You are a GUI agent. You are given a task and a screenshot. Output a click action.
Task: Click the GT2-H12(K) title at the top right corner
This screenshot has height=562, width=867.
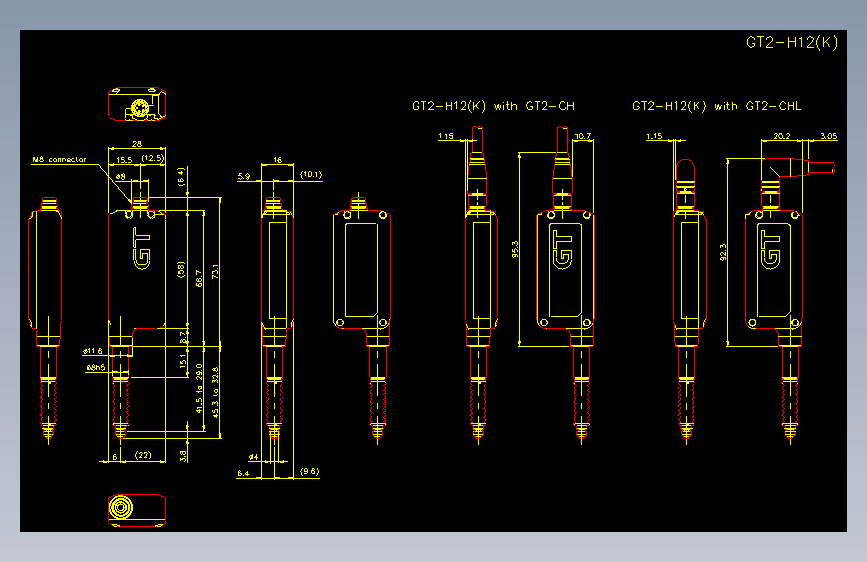(792, 43)
